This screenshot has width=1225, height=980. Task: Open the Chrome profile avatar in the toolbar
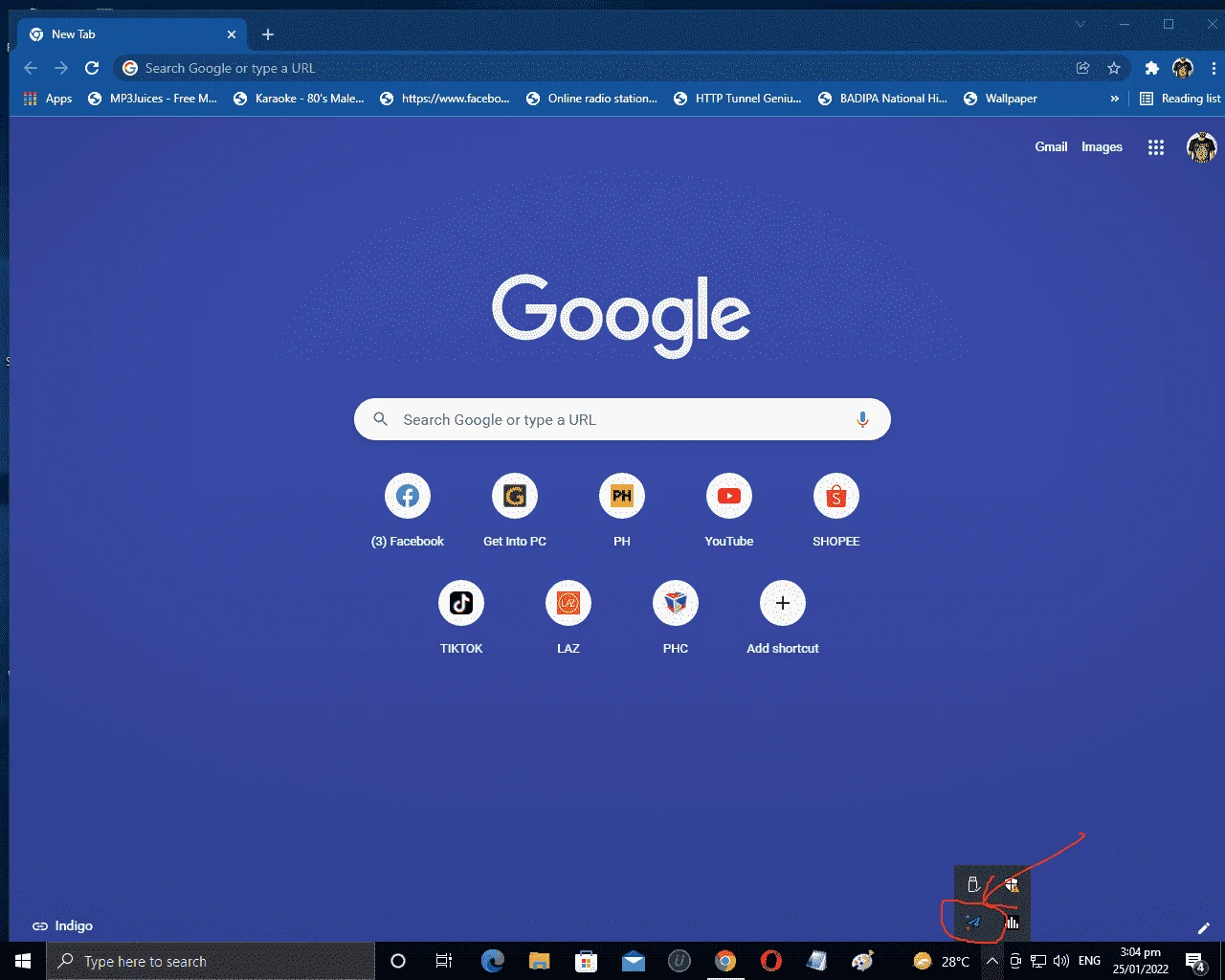point(1183,68)
